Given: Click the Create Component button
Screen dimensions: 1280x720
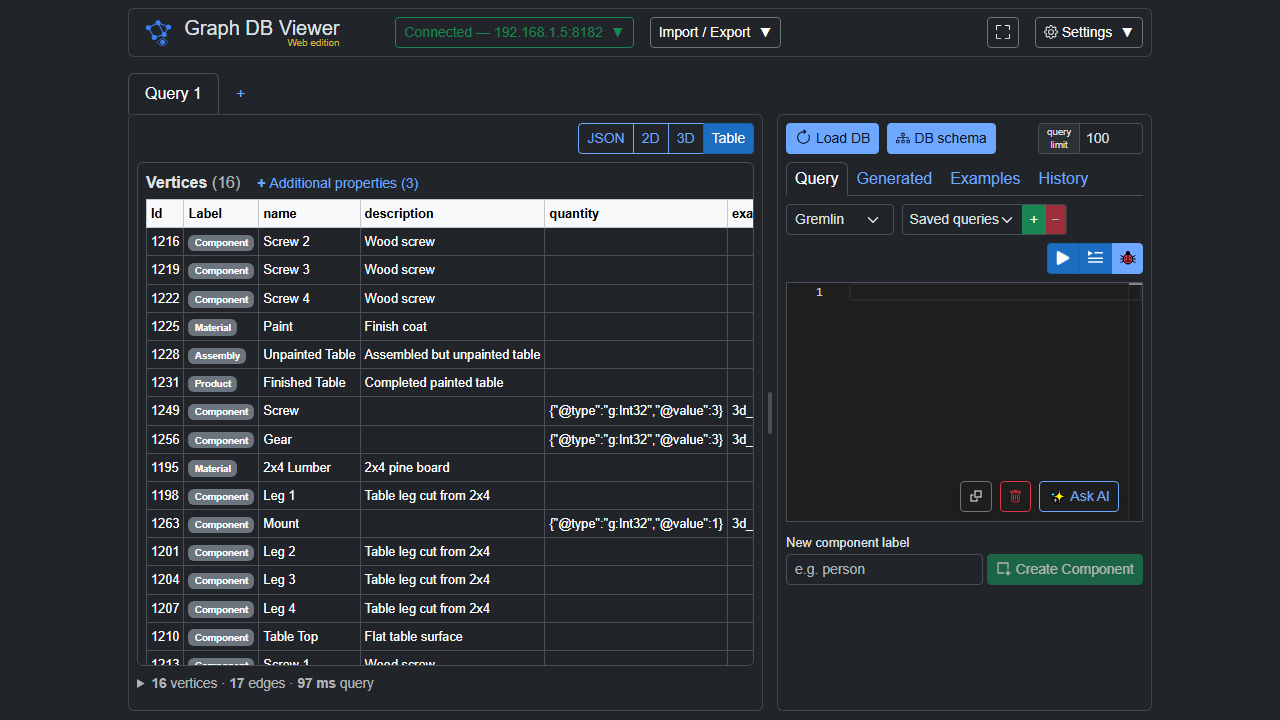Looking at the screenshot, I should click(x=1065, y=569).
